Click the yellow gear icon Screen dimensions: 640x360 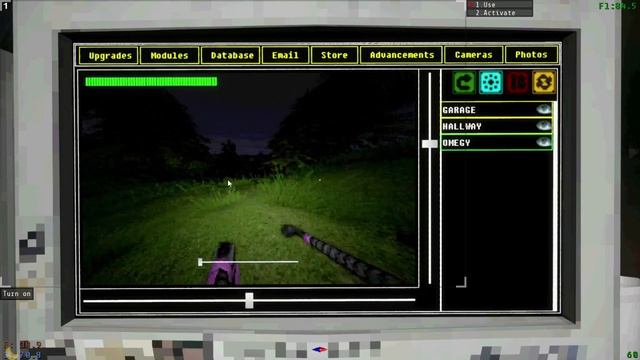tap(544, 82)
